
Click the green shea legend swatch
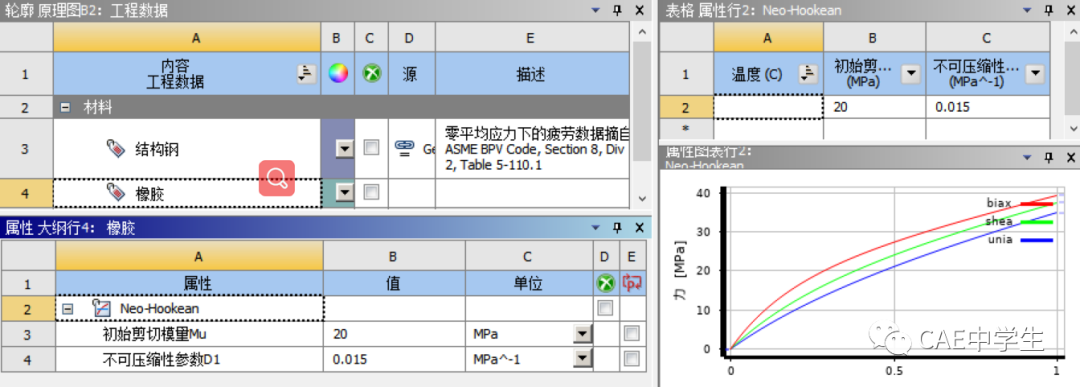[1037, 222]
